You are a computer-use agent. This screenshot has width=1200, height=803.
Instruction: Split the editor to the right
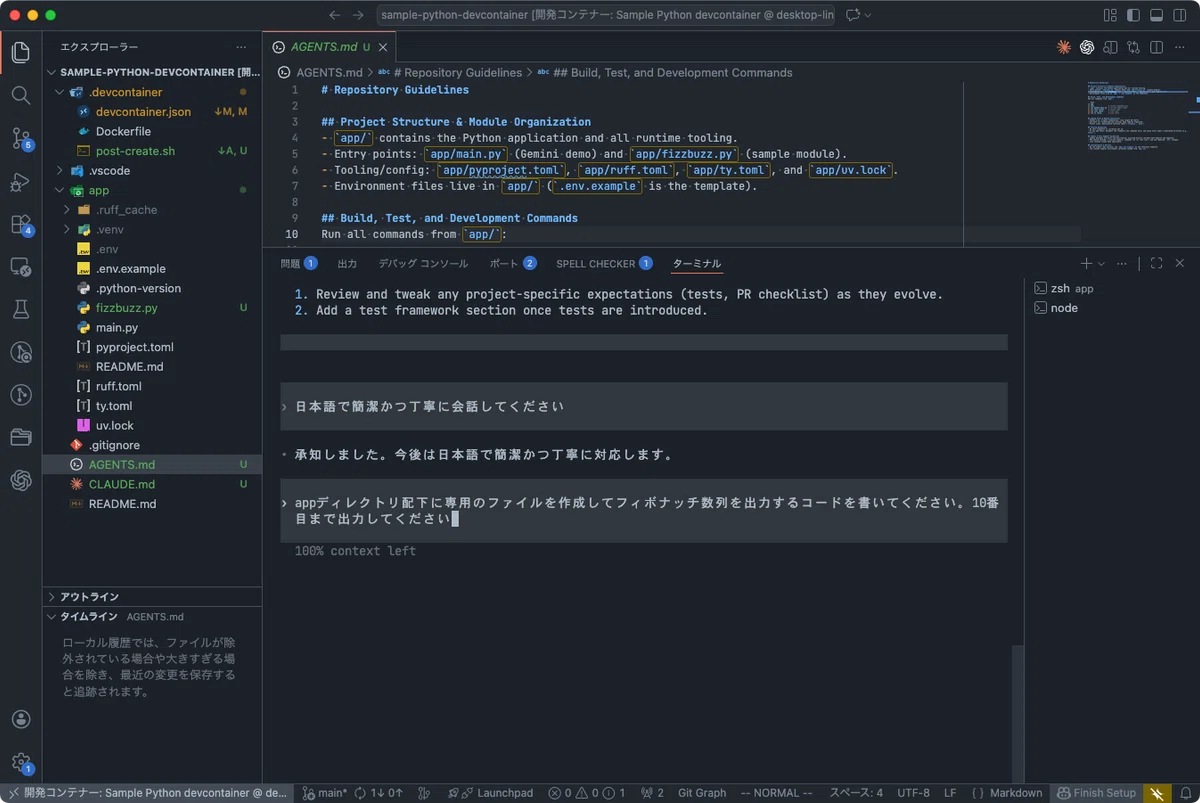click(x=1156, y=47)
